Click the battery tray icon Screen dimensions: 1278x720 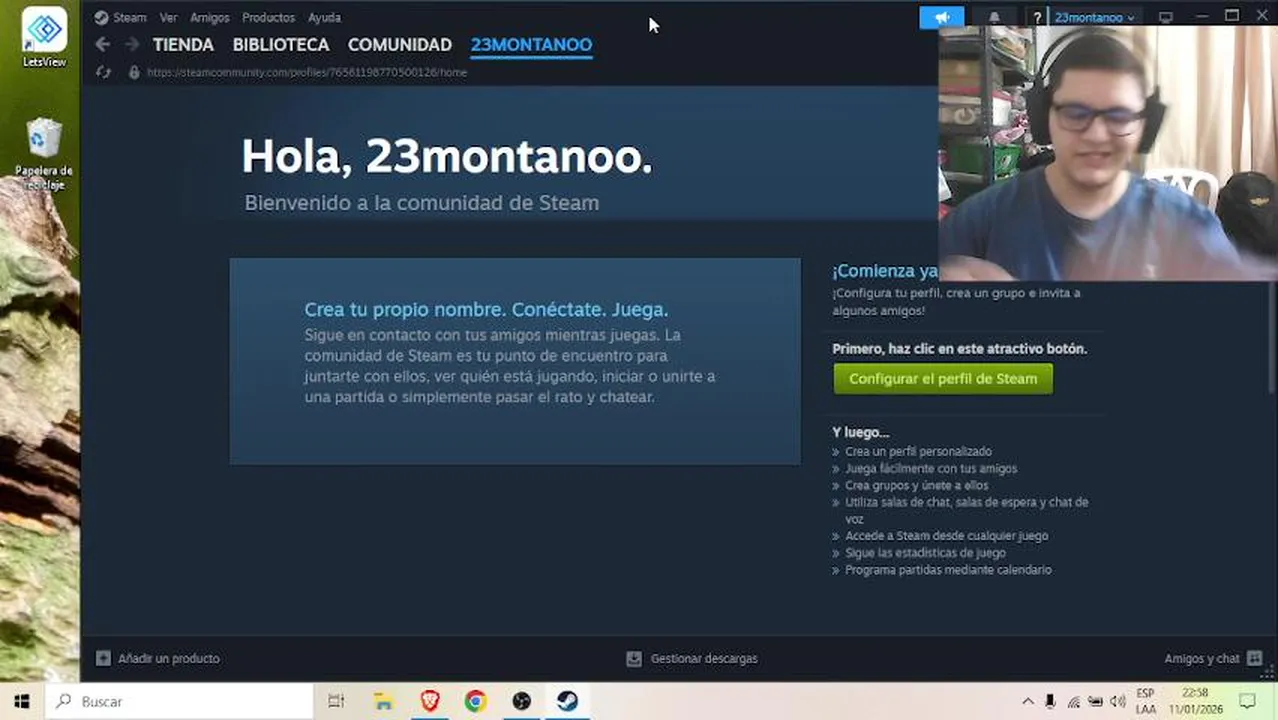click(x=1096, y=702)
